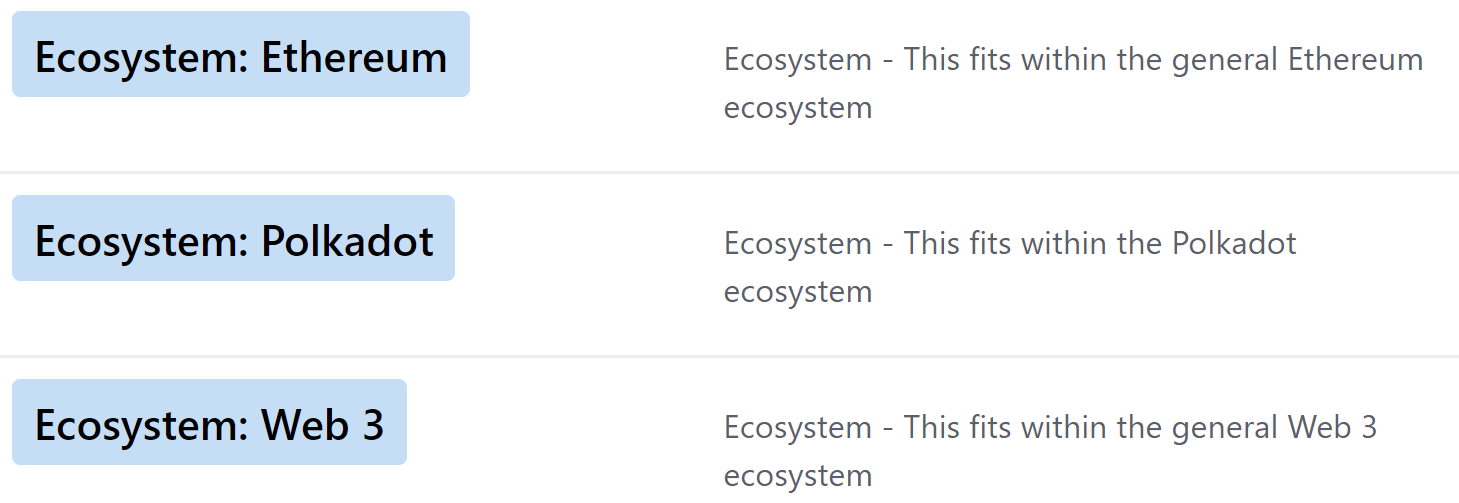The height and width of the screenshot is (503, 1459).
Task: Filter by the Polkadot ecosystem tag
Action: click(233, 240)
